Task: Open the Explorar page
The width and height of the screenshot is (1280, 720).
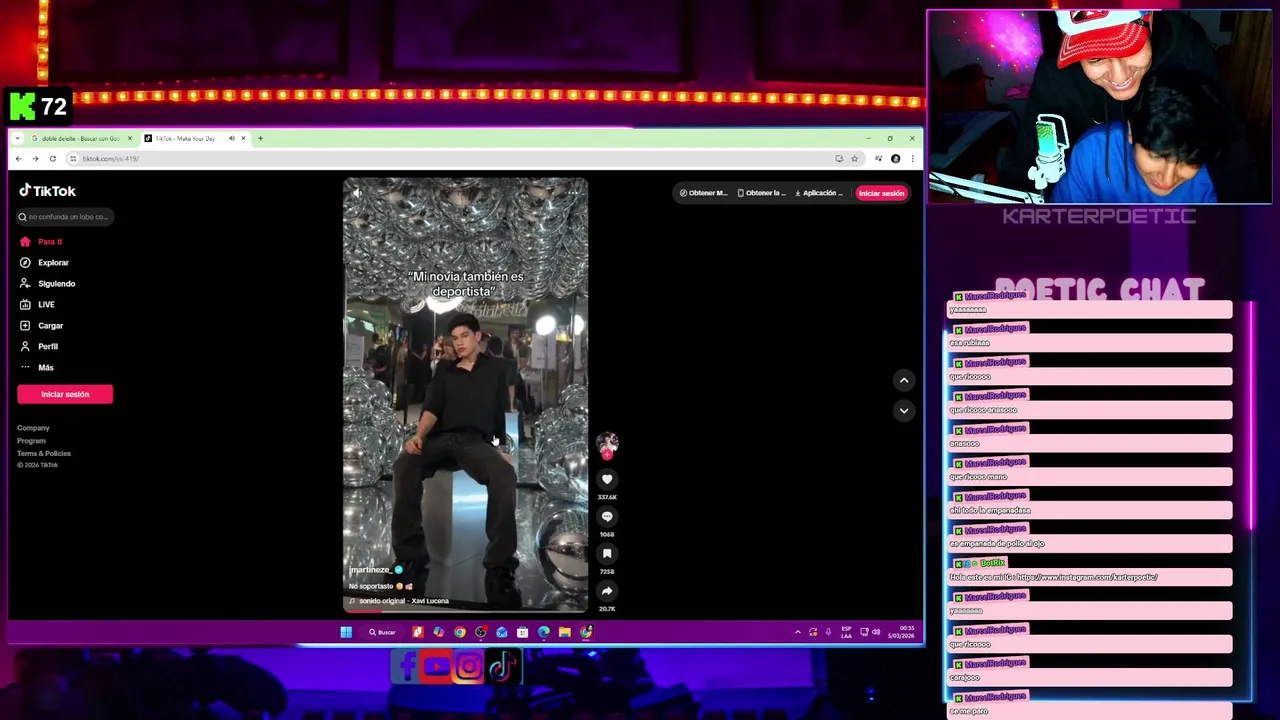Action: click(x=45, y=262)
